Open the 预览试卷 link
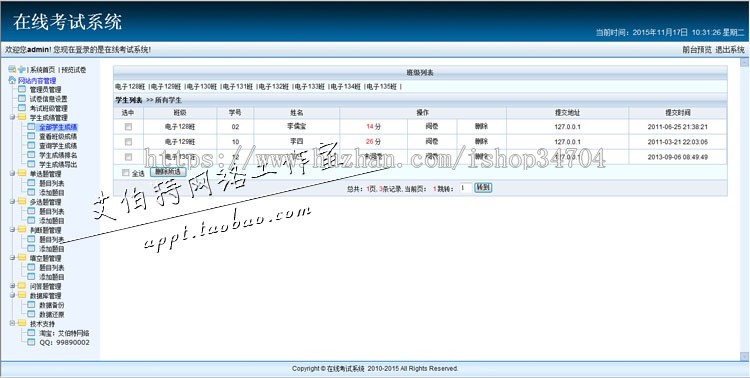The width and height of the screenshot is (750, 378). [x=74, y=70]
